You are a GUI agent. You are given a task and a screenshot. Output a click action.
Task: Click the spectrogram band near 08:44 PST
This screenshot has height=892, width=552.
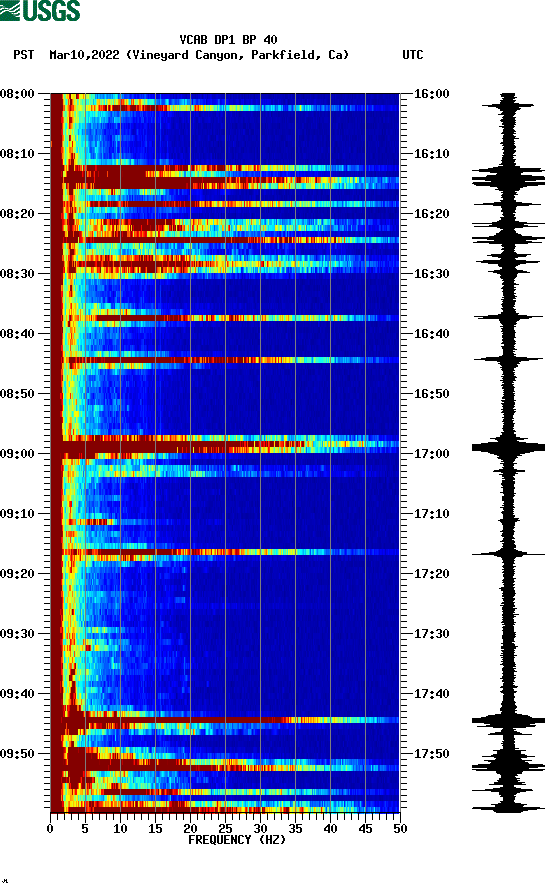(225, 360)
